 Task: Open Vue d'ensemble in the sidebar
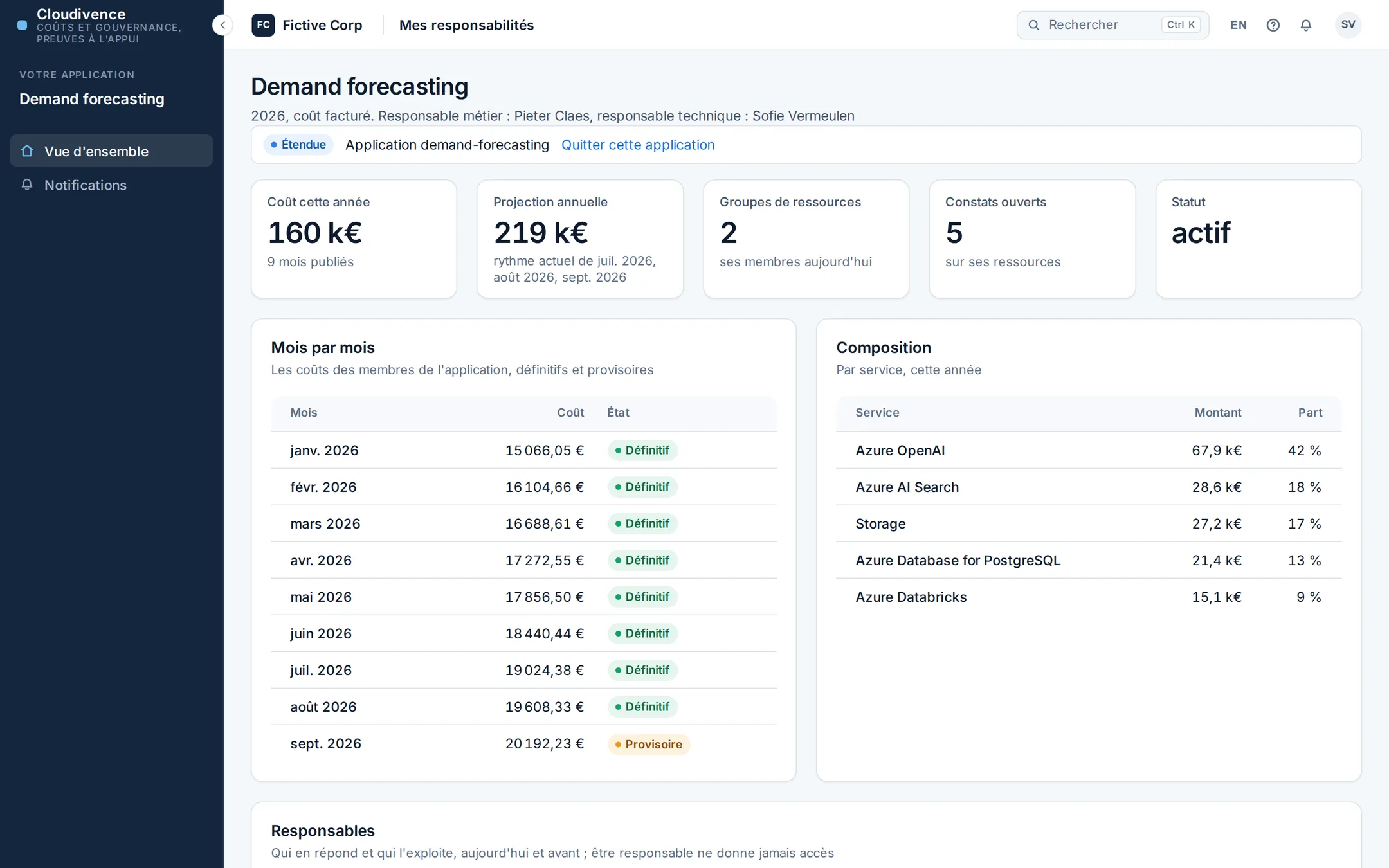pos(111,151)
